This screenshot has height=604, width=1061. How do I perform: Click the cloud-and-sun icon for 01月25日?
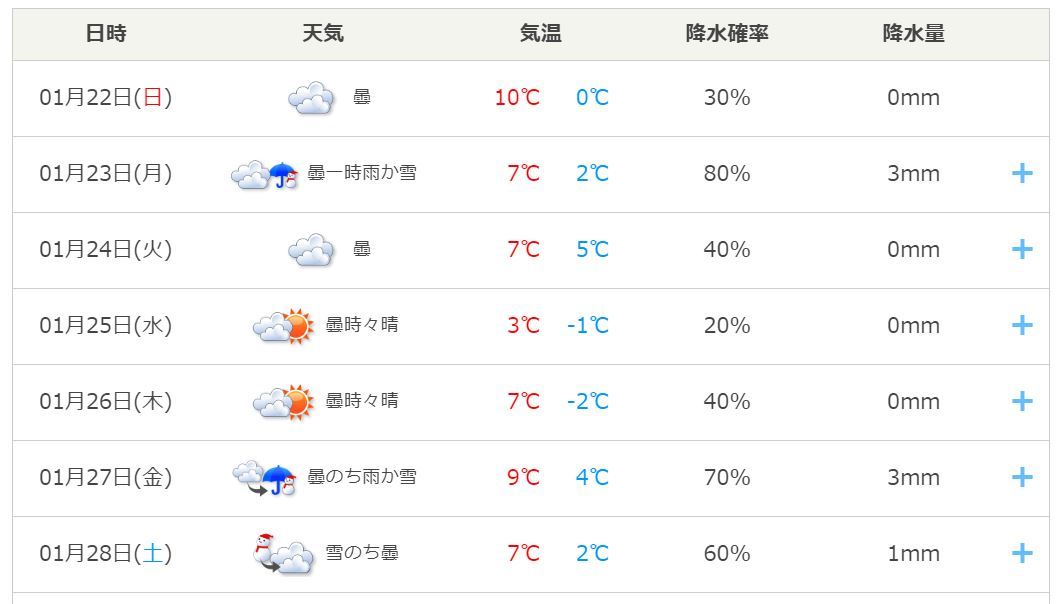pyautogui.click(x=283, y=326)
